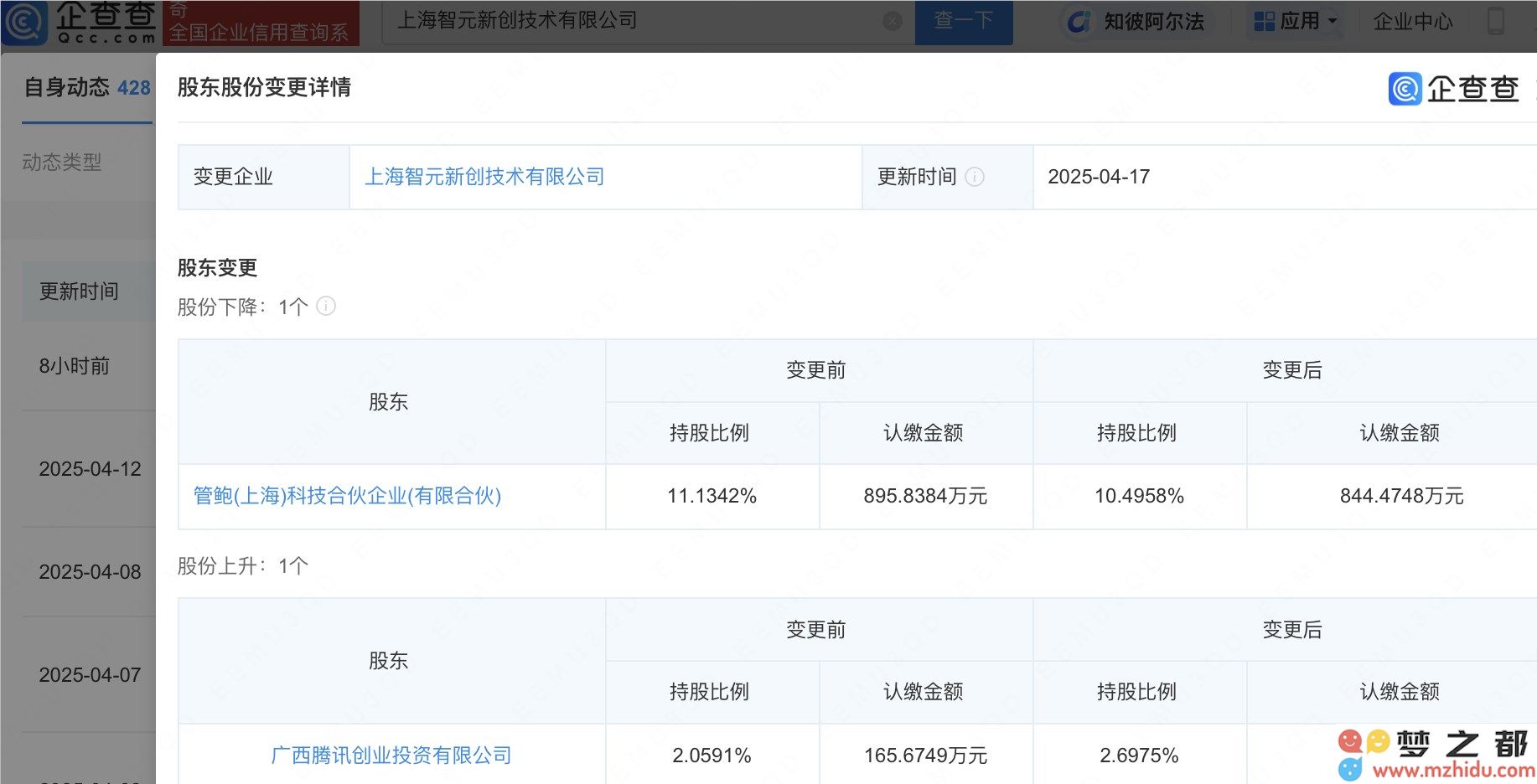This screenshot has width=1537, height=784.
Task: Click the Qcc.com logo in the header
Action: (80, 22)
